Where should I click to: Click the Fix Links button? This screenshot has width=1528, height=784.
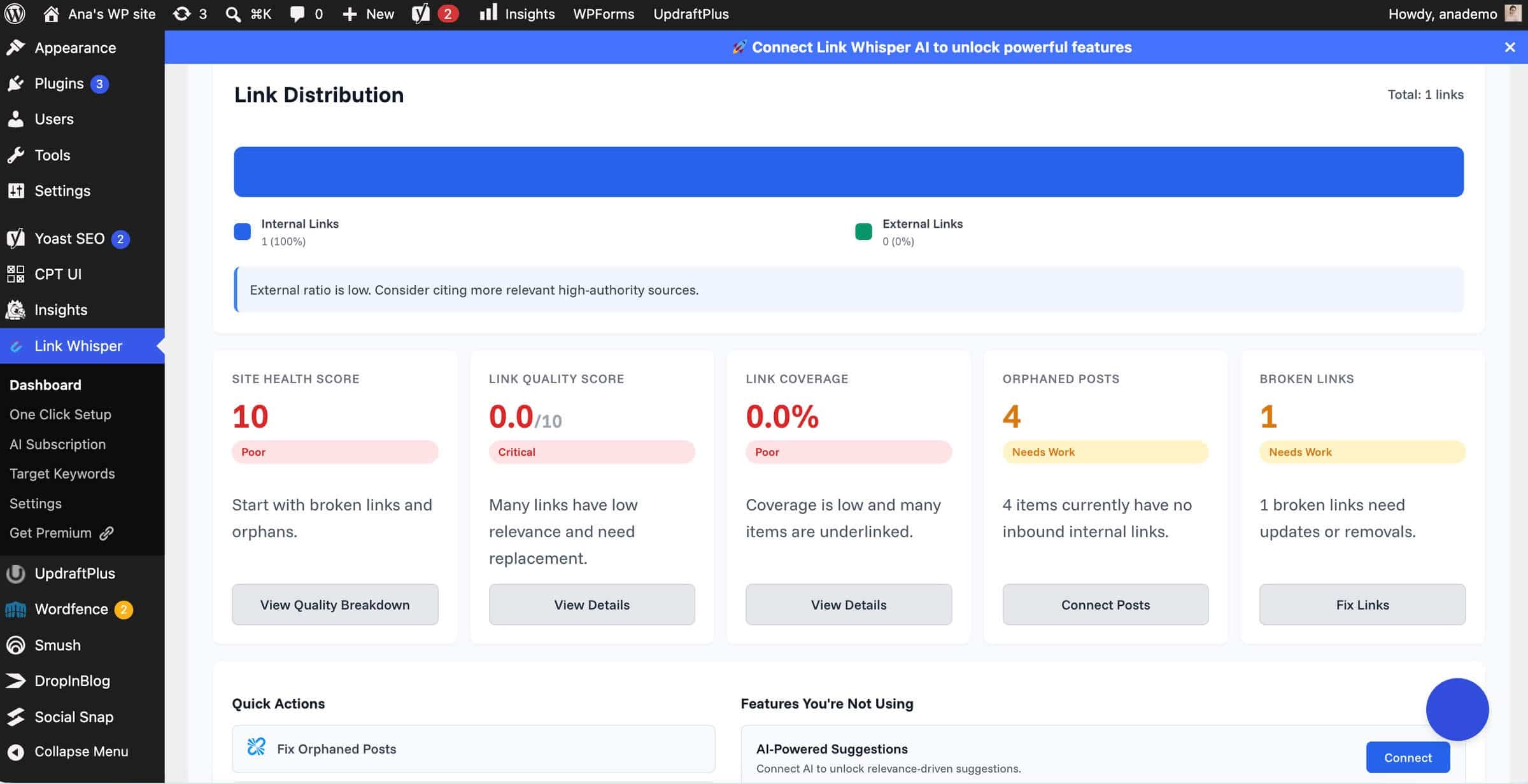point(1362,605)
